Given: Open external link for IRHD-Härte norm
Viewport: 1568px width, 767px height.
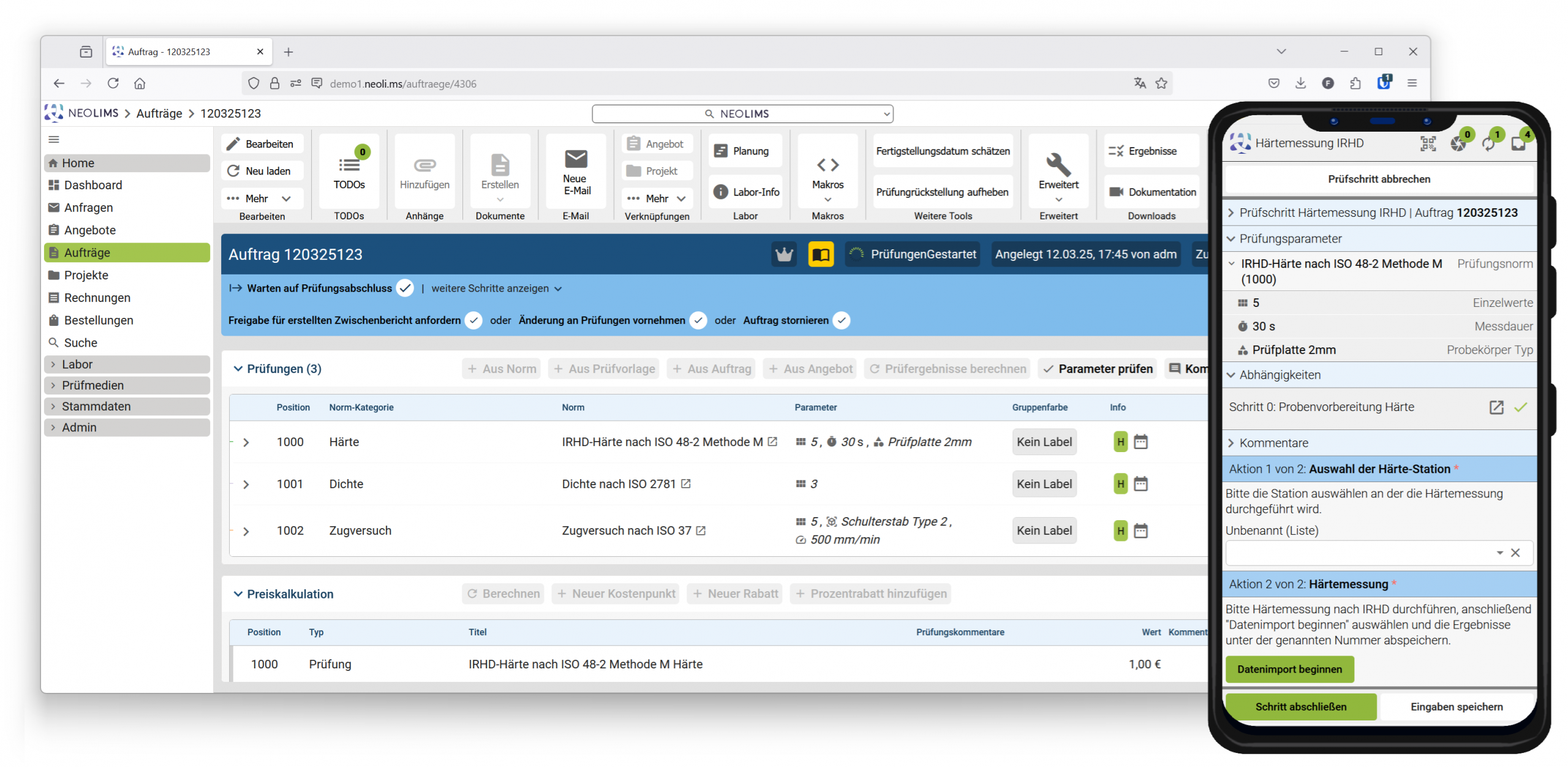Looking at the screenshot, I should click(x=772, y=442).
